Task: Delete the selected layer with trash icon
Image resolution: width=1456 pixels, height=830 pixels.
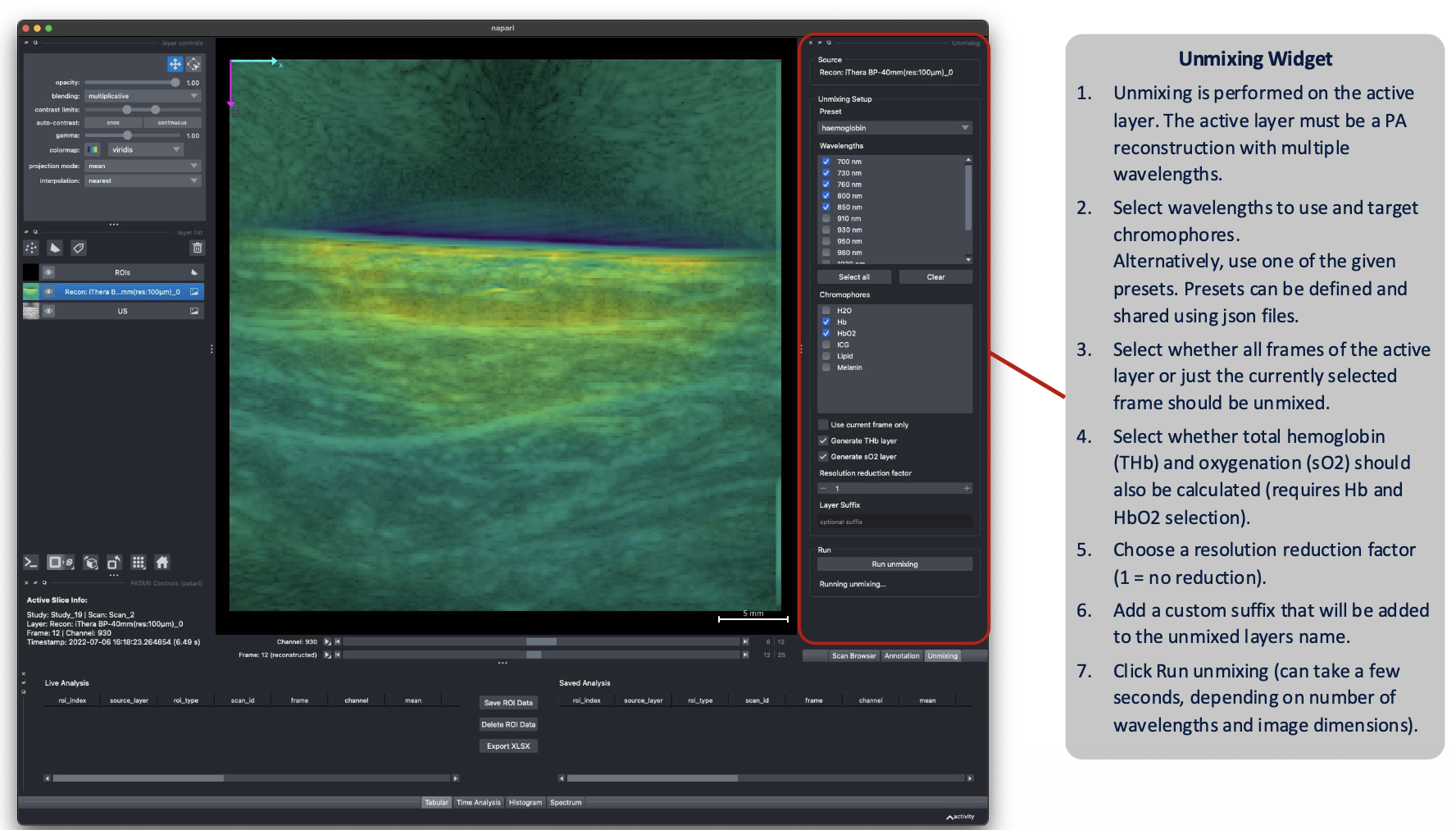Action: coord(197,248)
